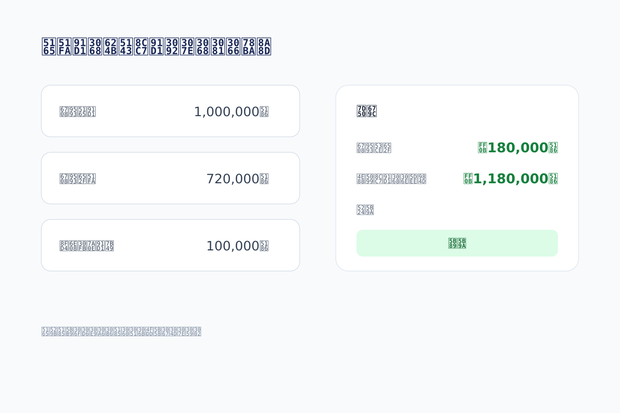Screen dimensions: 620x413
Task: Click the result card heading text
Action: coord(367,111)
